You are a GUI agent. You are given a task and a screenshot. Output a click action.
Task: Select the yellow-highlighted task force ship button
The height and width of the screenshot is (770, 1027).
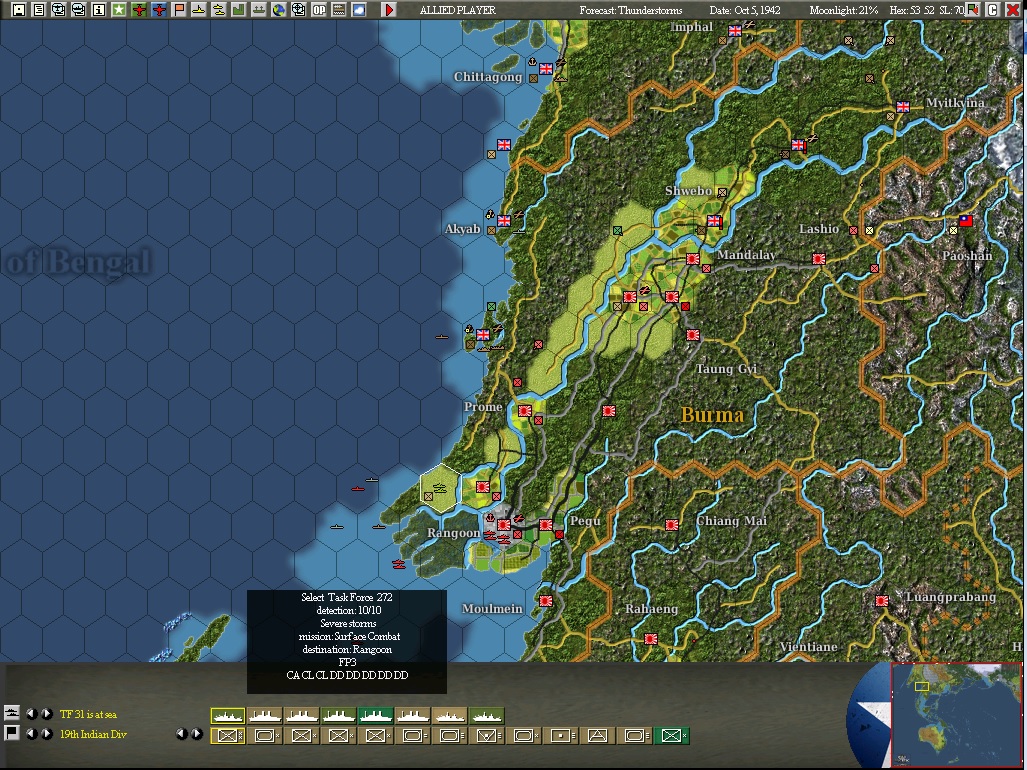228,716
